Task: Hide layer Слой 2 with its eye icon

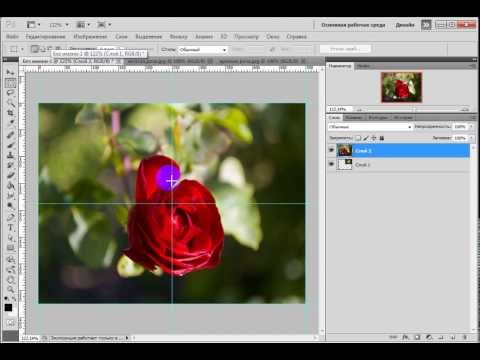Action: click(331, 150)
